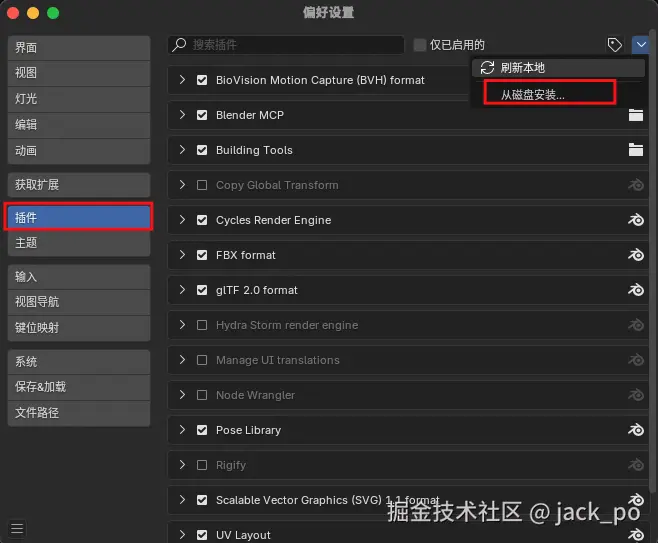This screenshot has width=658, height=543.
Task: Open 输入 preferences section
Action: [x=79, y=277]
